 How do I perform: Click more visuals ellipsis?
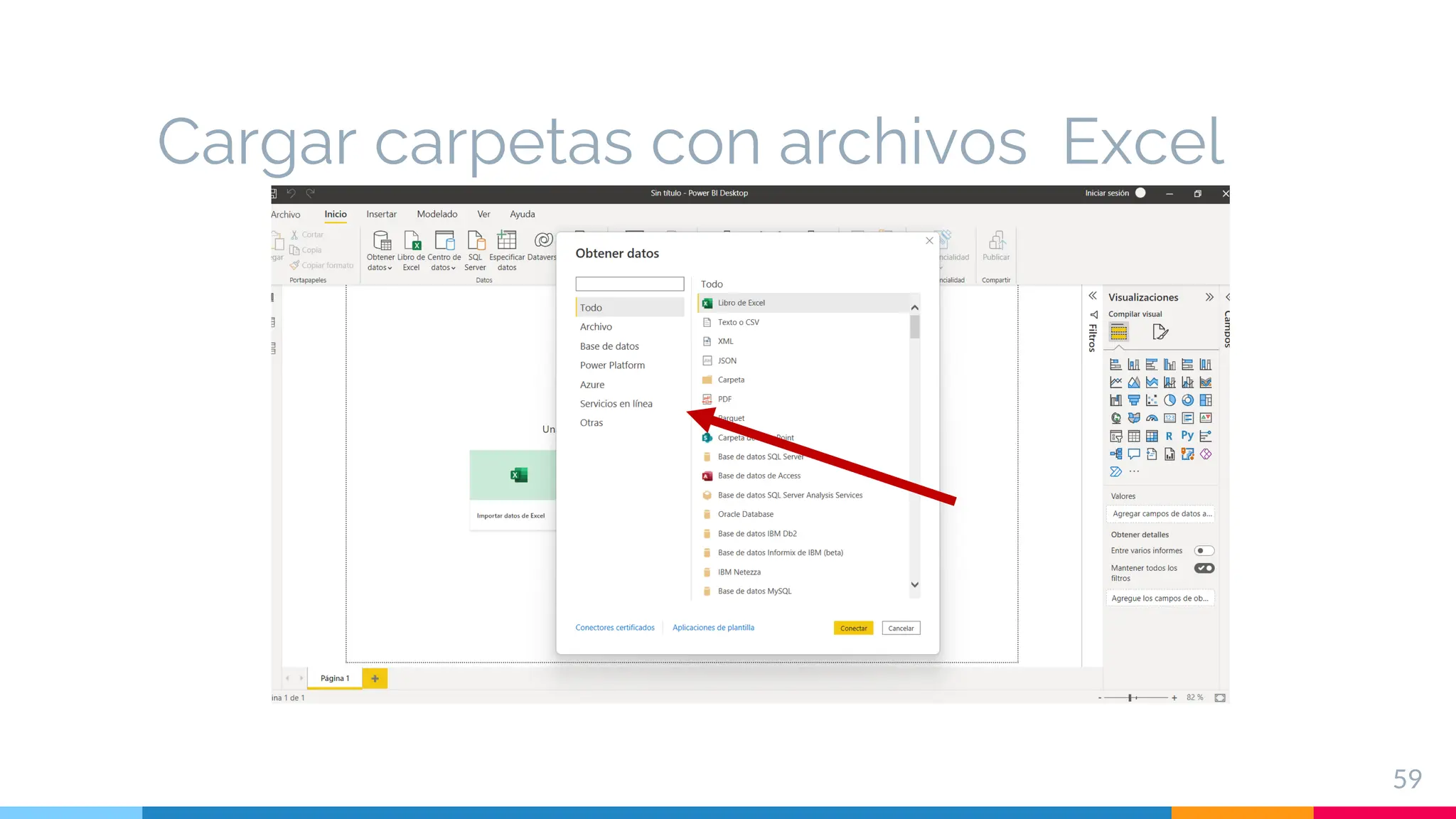[1134, 471]
